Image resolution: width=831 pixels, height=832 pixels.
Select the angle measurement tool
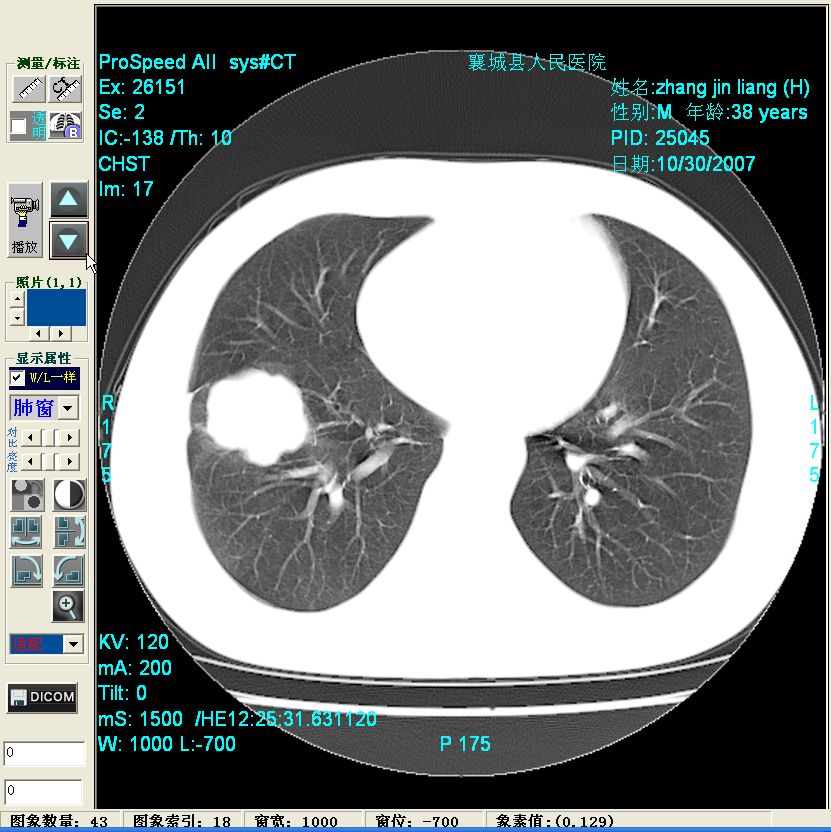(x=66, y=89)
